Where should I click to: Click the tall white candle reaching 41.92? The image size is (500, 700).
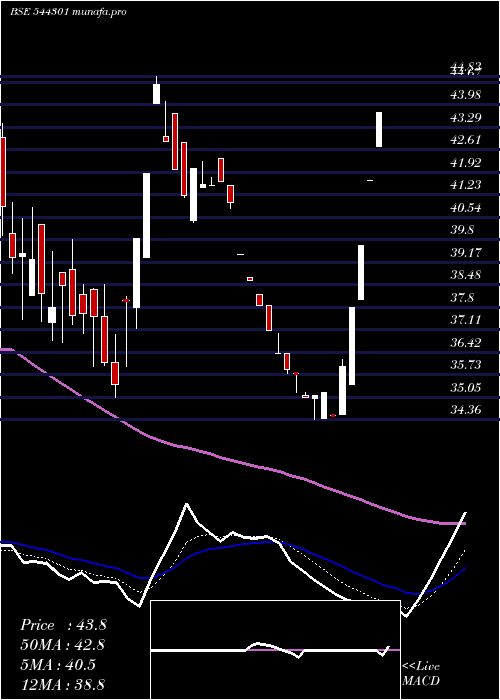coord(146,215)
